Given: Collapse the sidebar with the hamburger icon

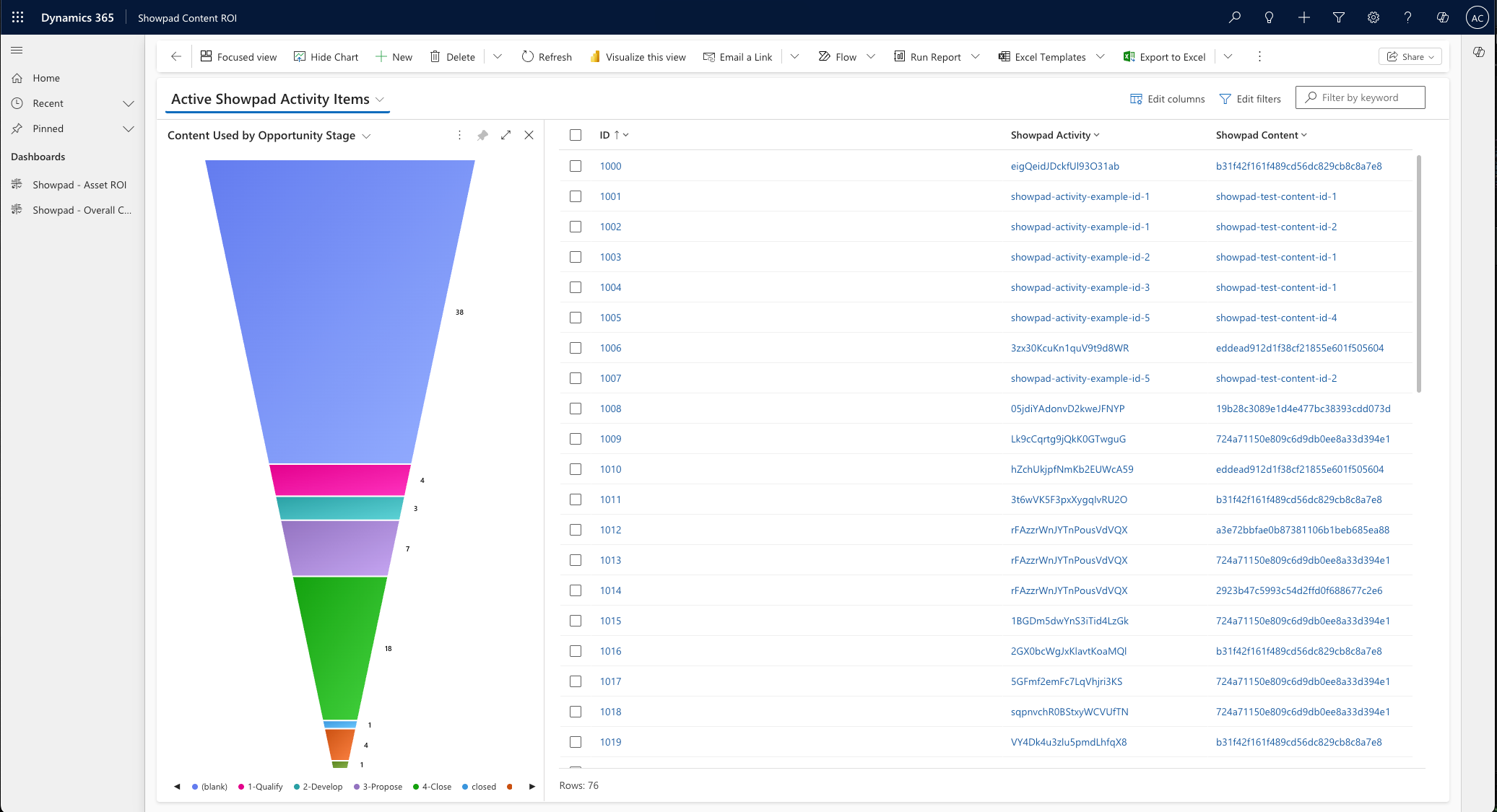Looking at the screenshot, I should tap(17, 51).
